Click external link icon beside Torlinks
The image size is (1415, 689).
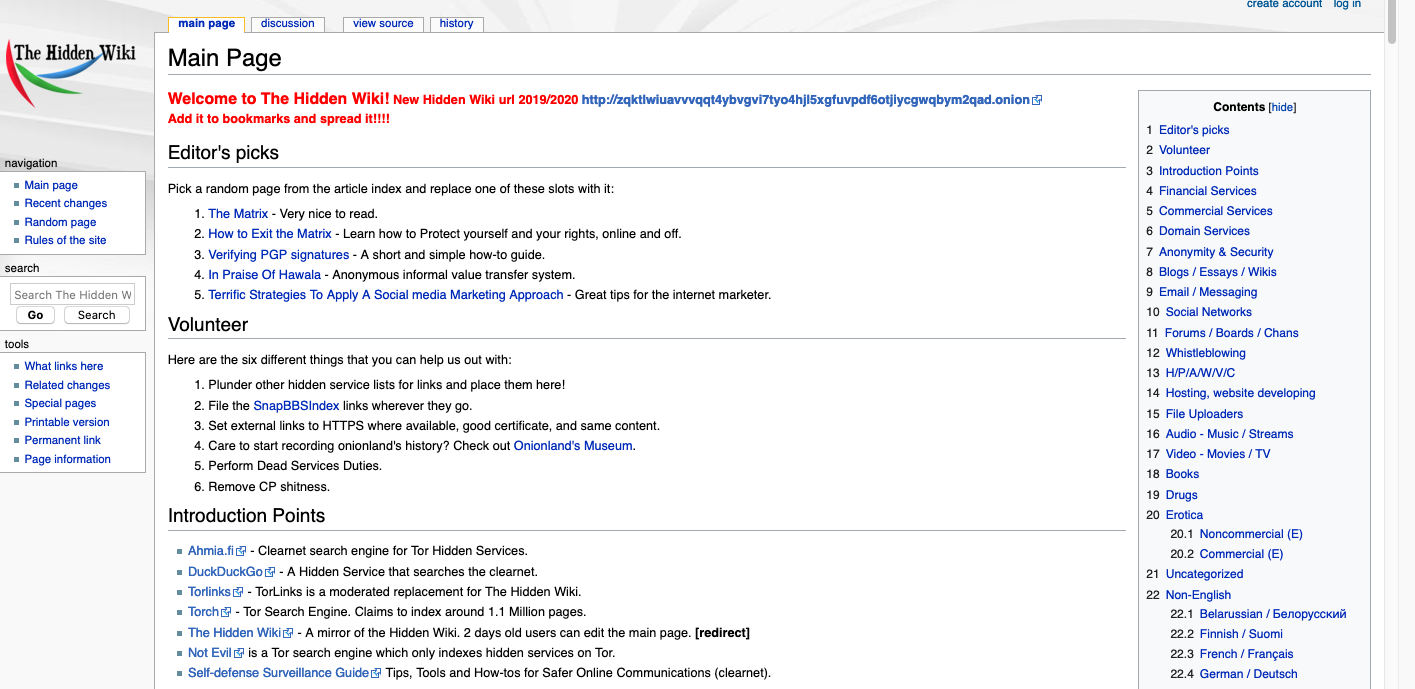[239, 591]
